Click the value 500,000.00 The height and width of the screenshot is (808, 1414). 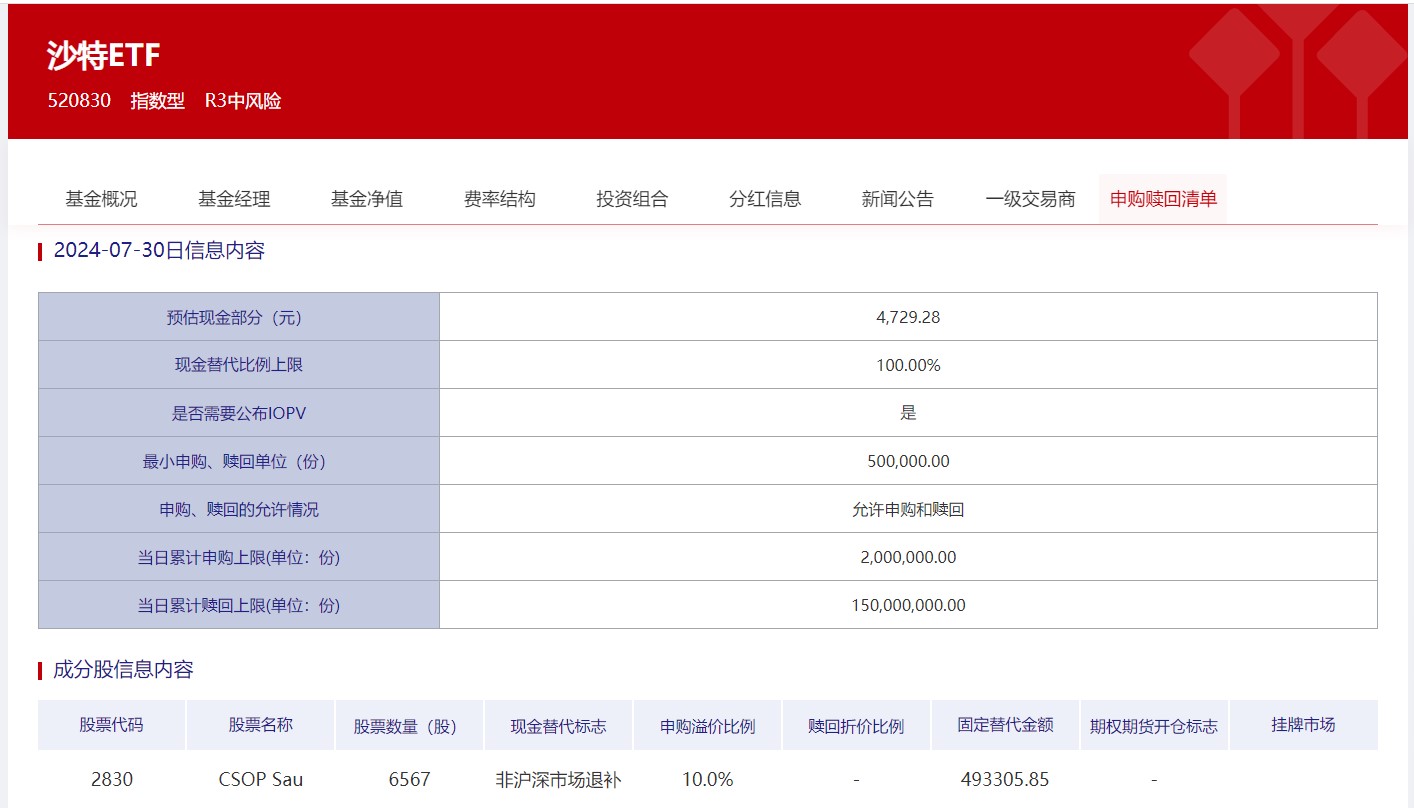pos(908,461)
